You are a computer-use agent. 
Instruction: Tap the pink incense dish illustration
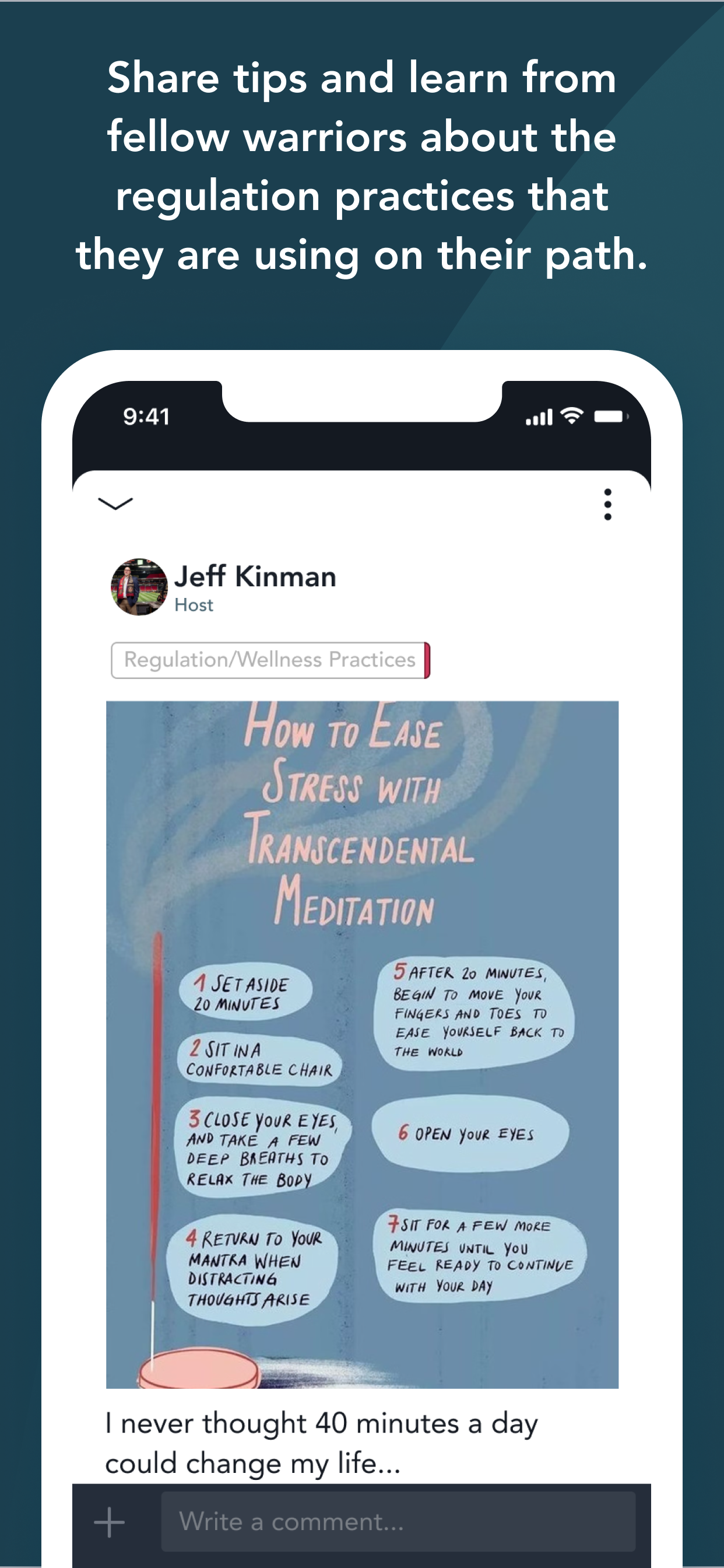click(199, 1369)
